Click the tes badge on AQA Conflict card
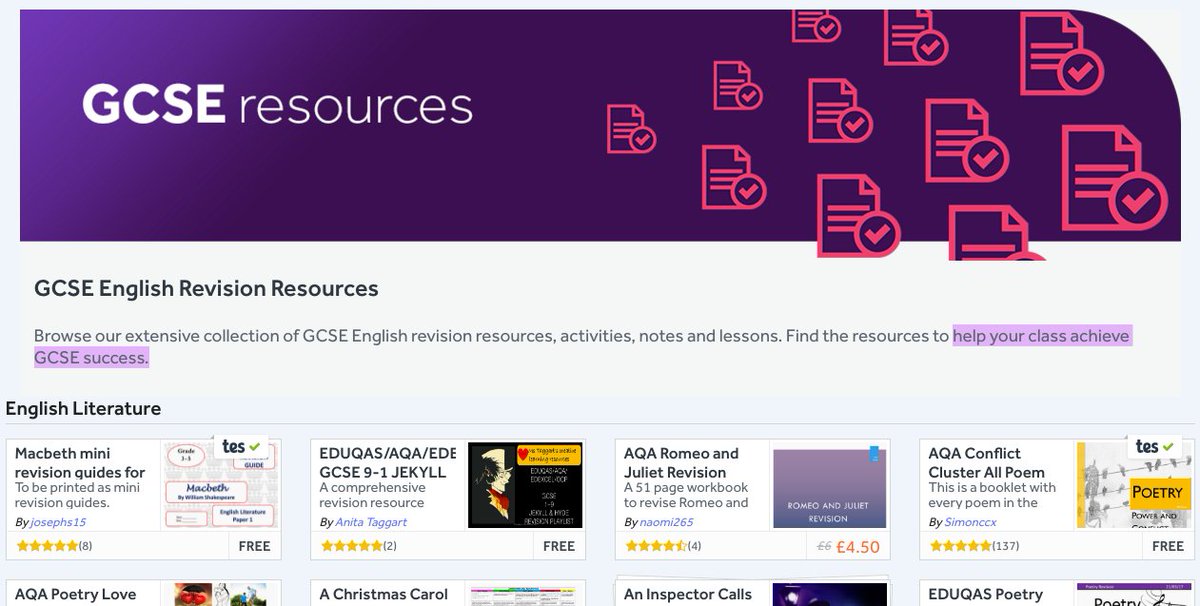The image size is (1200, 606). click(1156, 447)
